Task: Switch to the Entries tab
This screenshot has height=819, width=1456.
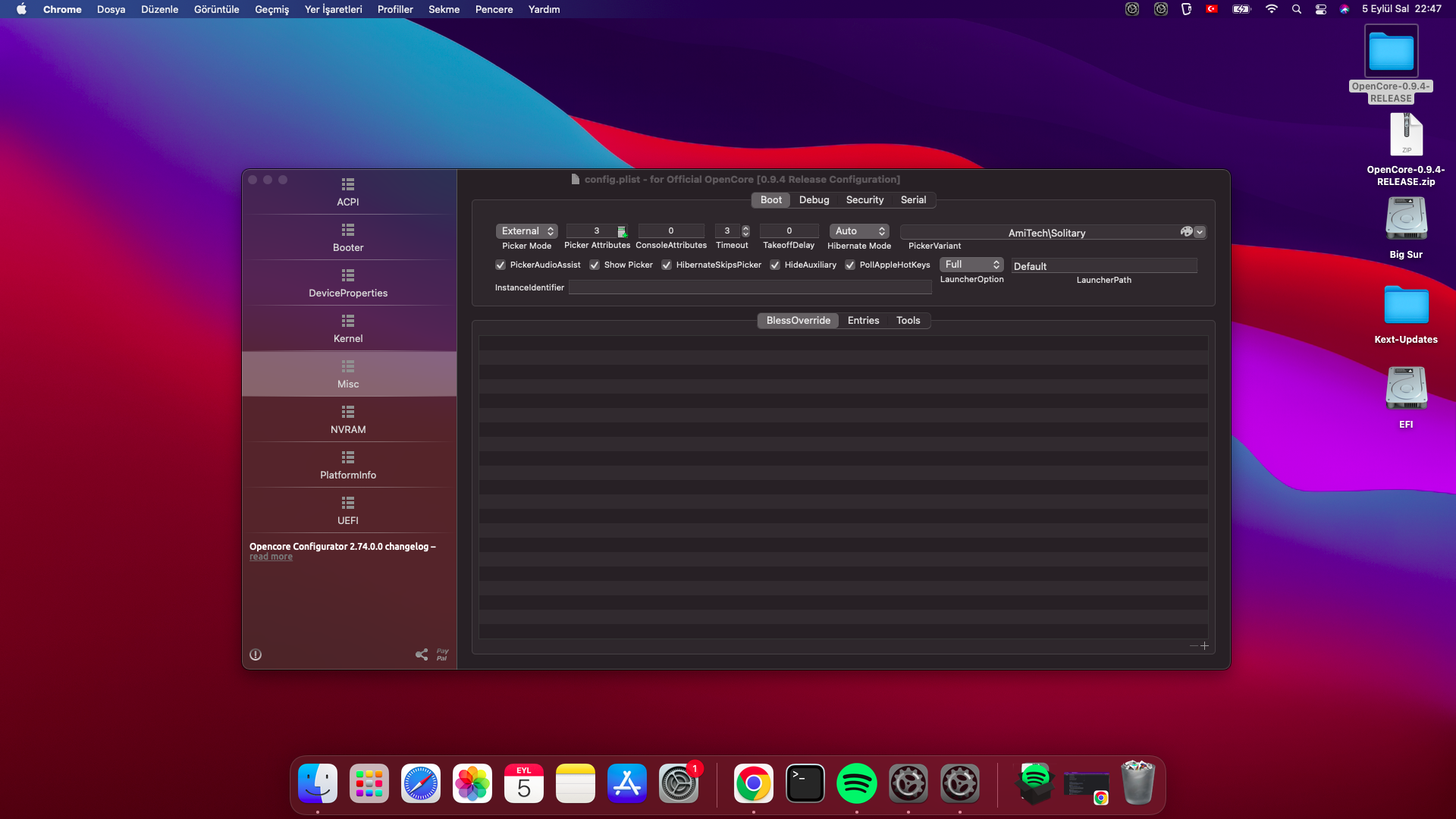Action: point(863,320)
